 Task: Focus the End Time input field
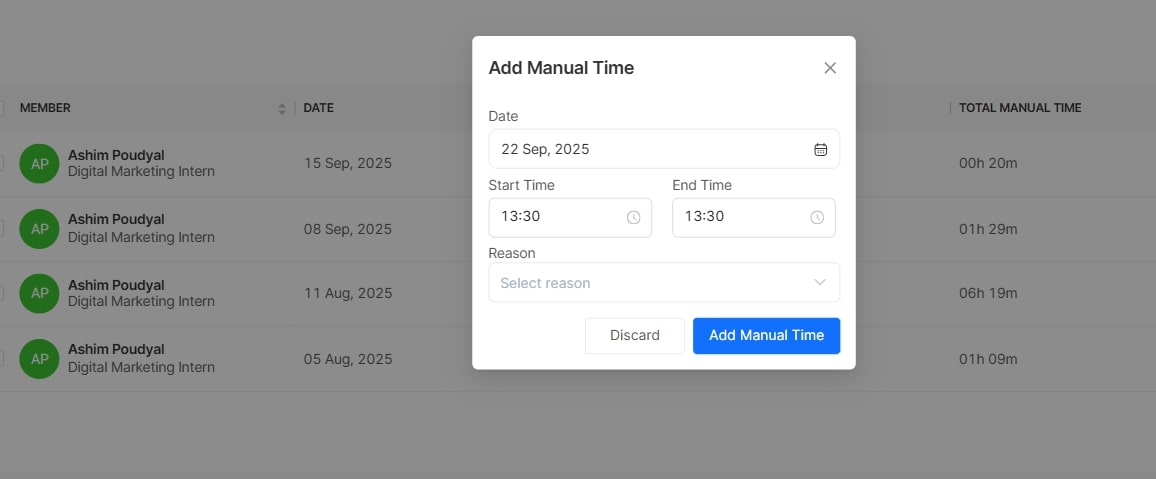click(x=740, y=217)
